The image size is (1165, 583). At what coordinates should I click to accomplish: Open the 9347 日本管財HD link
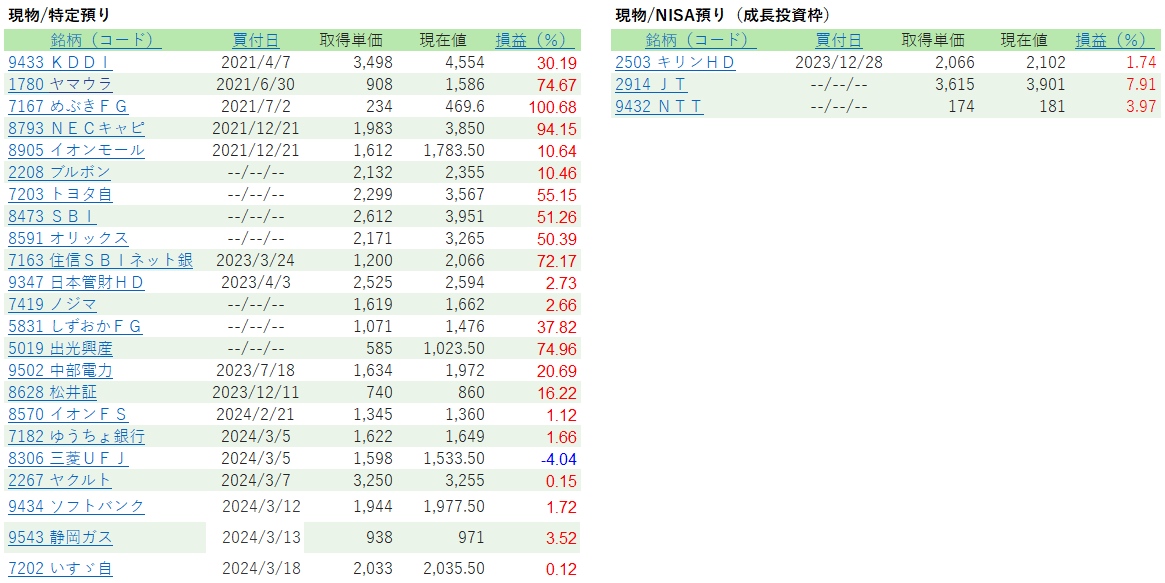76,282
